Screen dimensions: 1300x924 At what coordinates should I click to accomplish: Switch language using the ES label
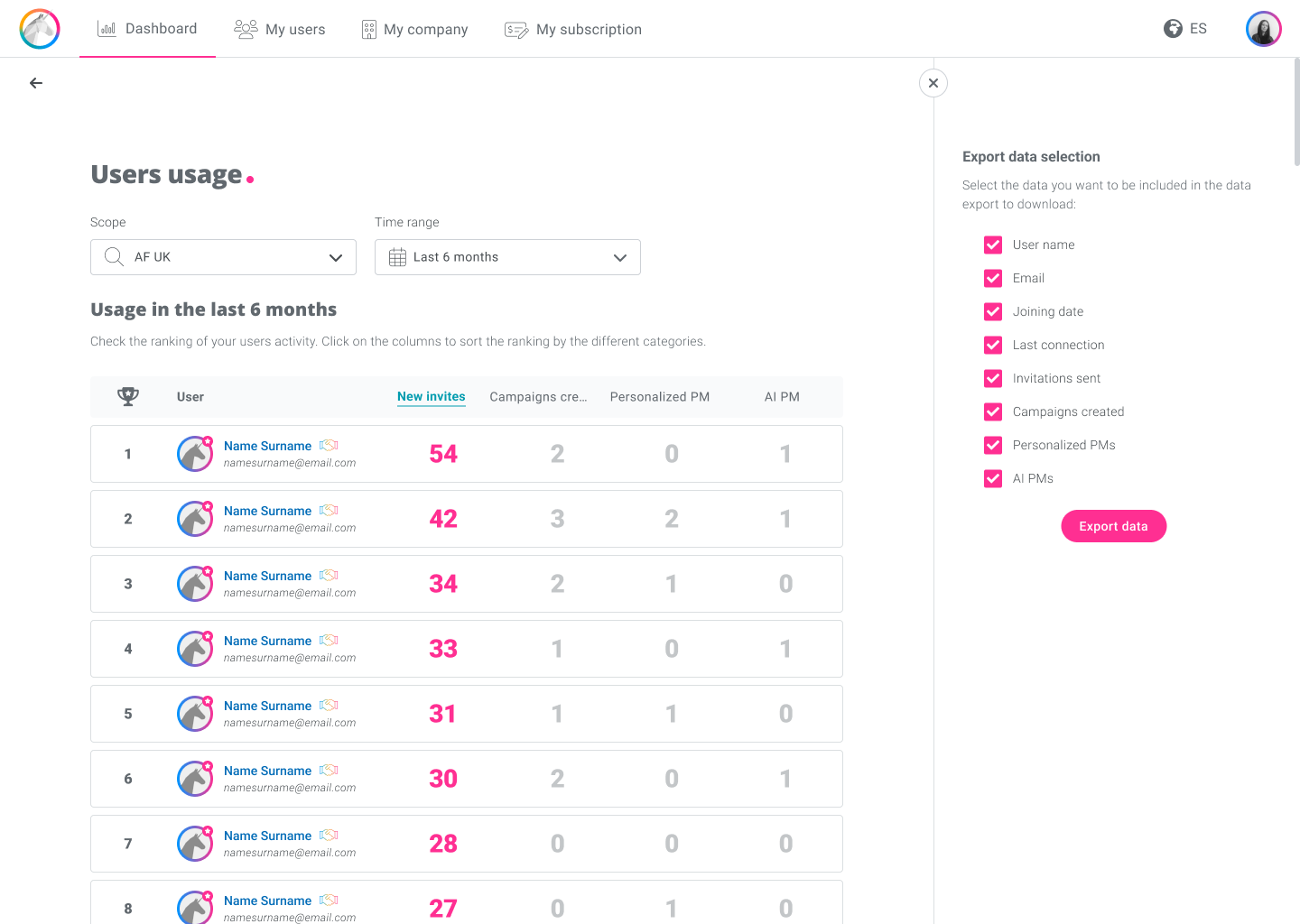pos(1198,29)
